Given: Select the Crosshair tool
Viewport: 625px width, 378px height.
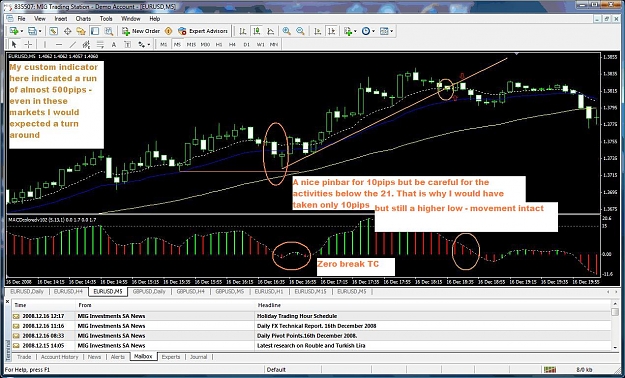Looking at the screenshot, I should coord(28,45).
